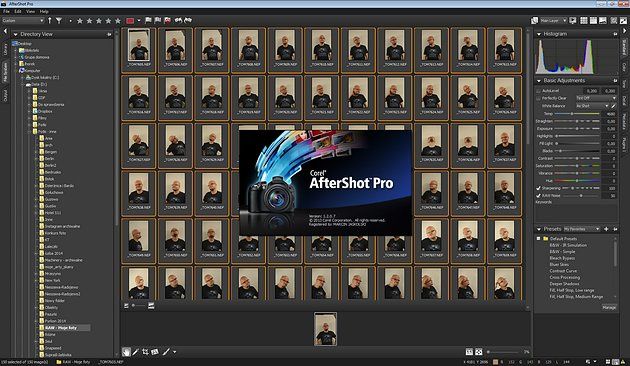Toggle the pick flag icon

click(x=148, y=20)
